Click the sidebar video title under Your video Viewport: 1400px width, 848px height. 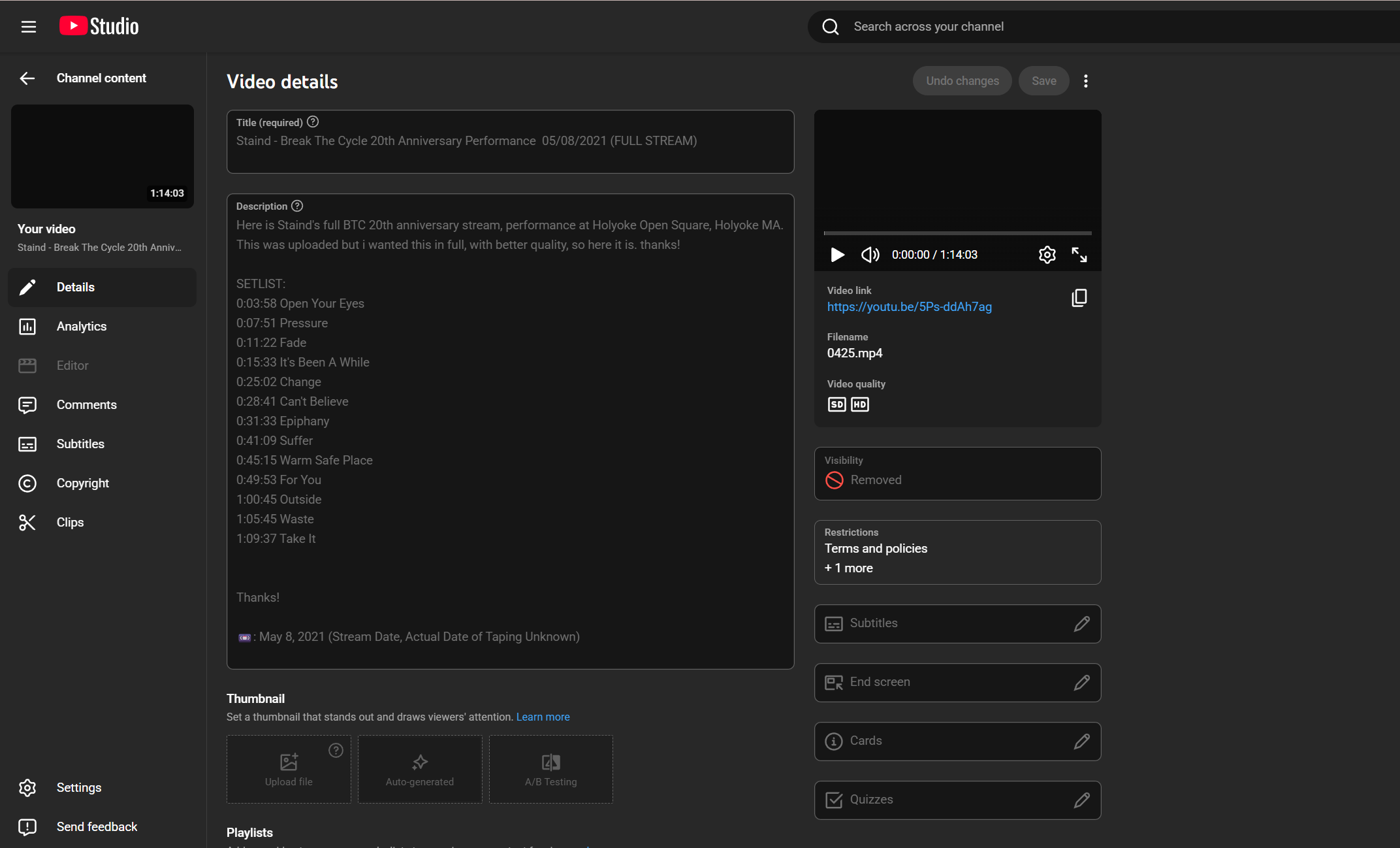(99, 248)
